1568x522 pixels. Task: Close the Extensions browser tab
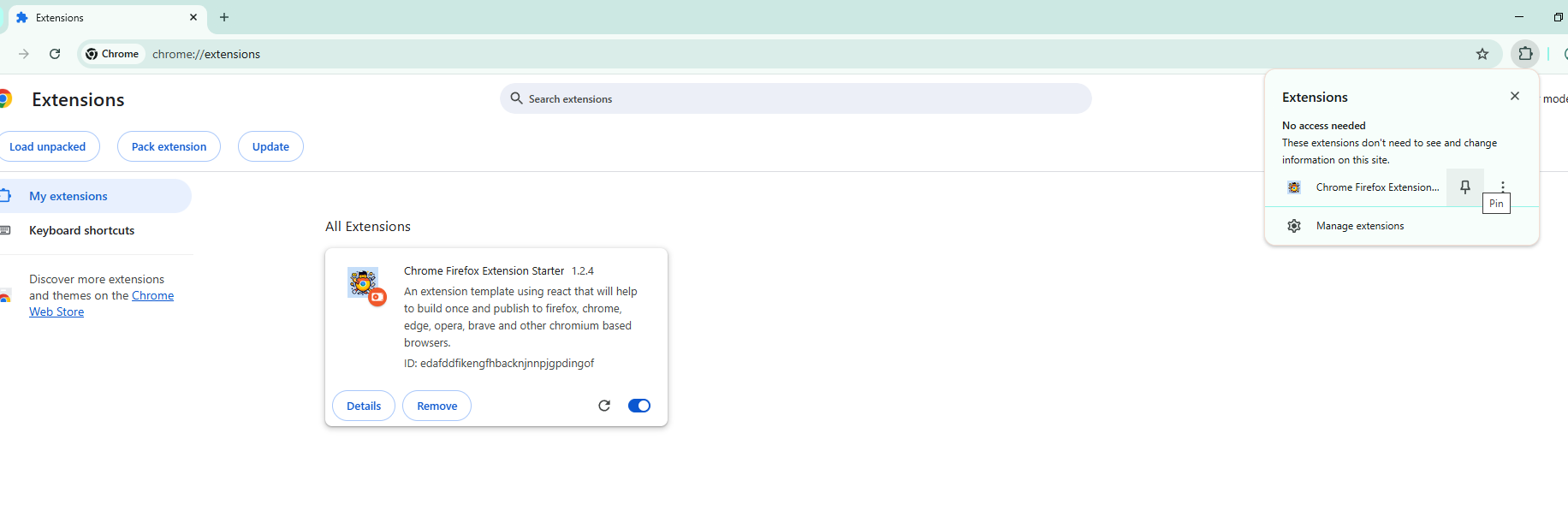(x=193, y=17)
